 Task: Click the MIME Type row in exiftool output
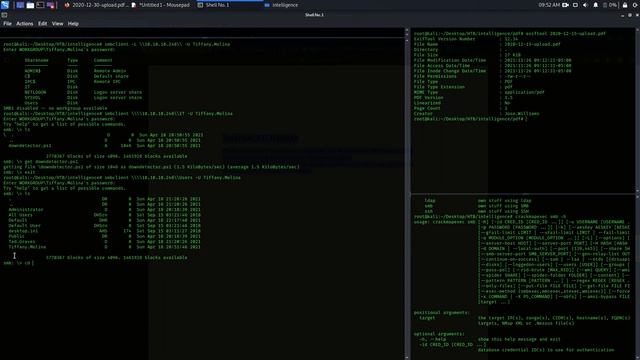[479, 92]
